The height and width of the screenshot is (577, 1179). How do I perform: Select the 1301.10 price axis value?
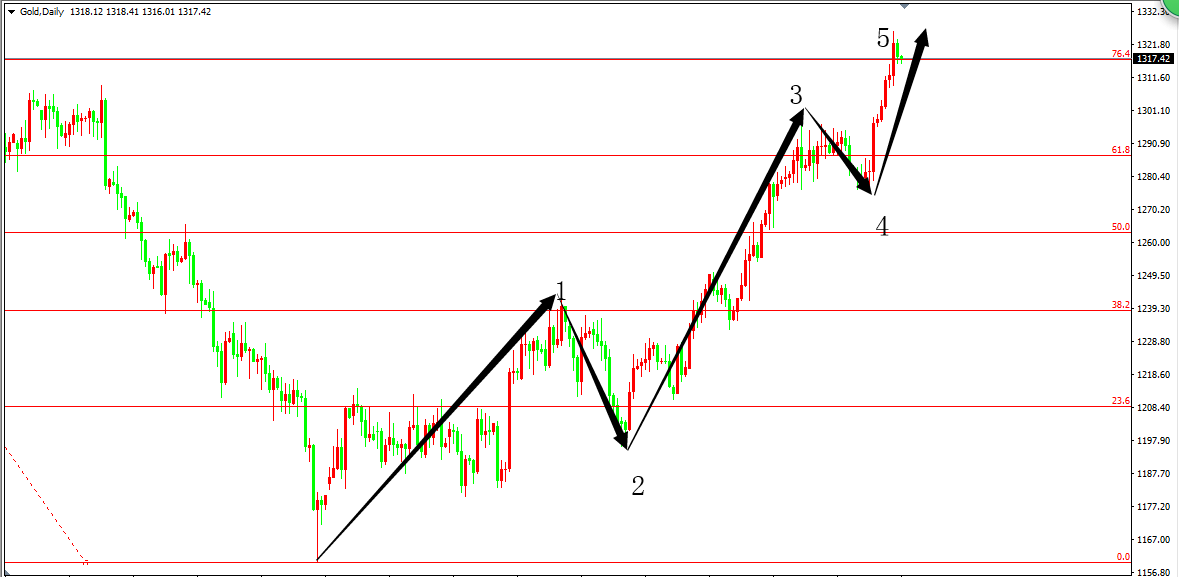tap(1154, 111)
